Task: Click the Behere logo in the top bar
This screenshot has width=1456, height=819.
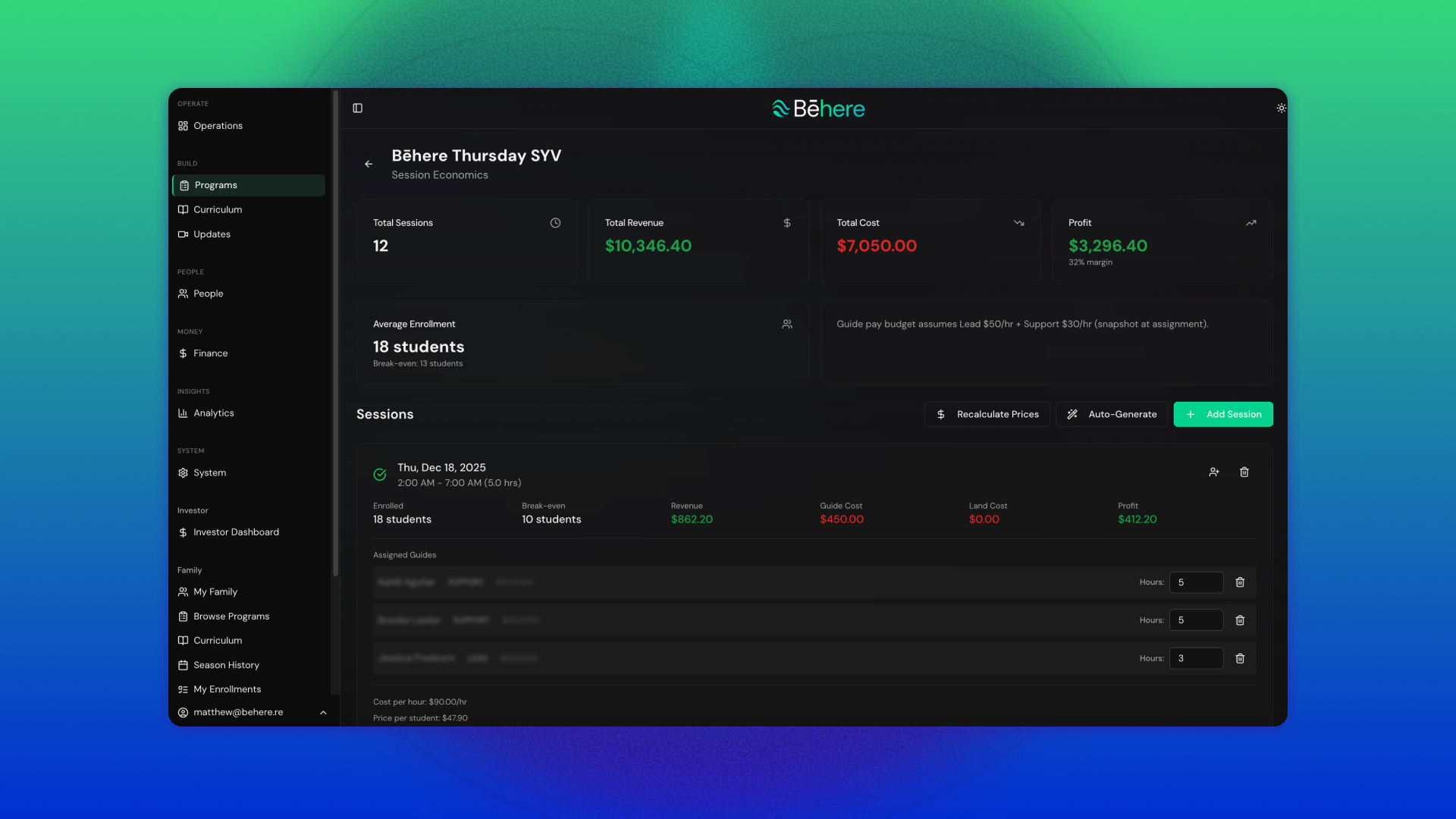Action: point(818,108)
